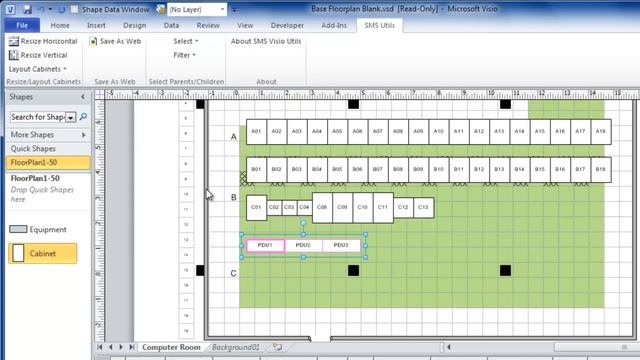Viewport: 640px width, 360px height.
Task: Click cabinet B10 on the floorplan
Action: click(x=438, y=169)
